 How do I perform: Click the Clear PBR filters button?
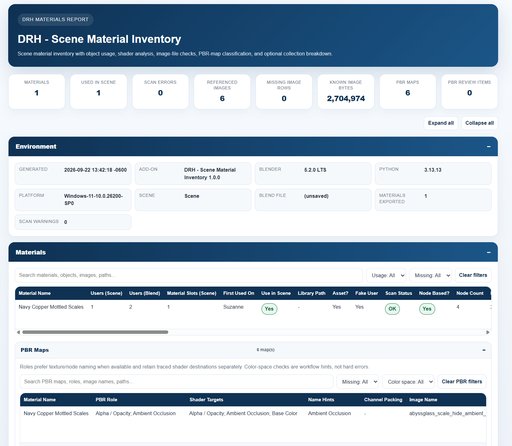462,382
